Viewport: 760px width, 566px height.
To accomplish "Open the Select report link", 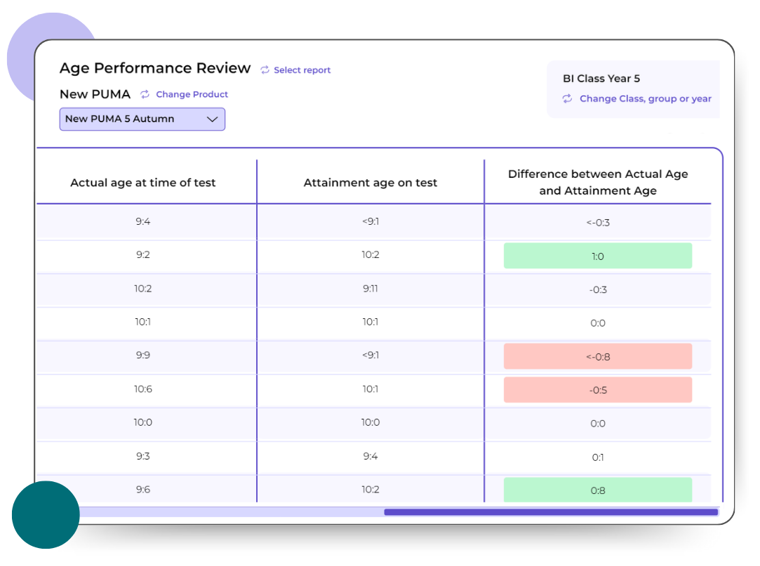I will [x=302, y=70].
